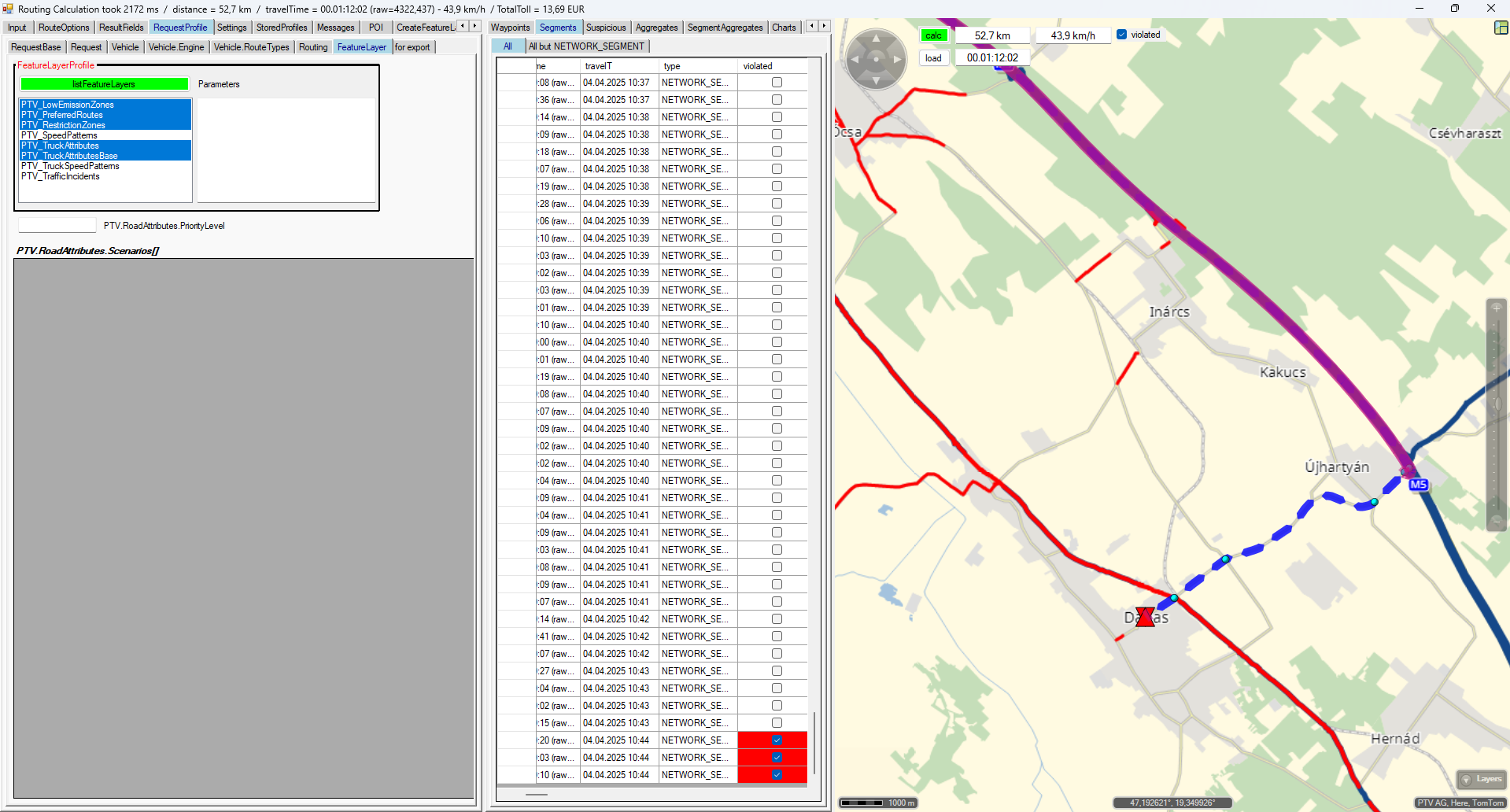Open the map overview icon in top-right corner
The height and width of the screenshot is (812, 1510).
(1501, 28)
